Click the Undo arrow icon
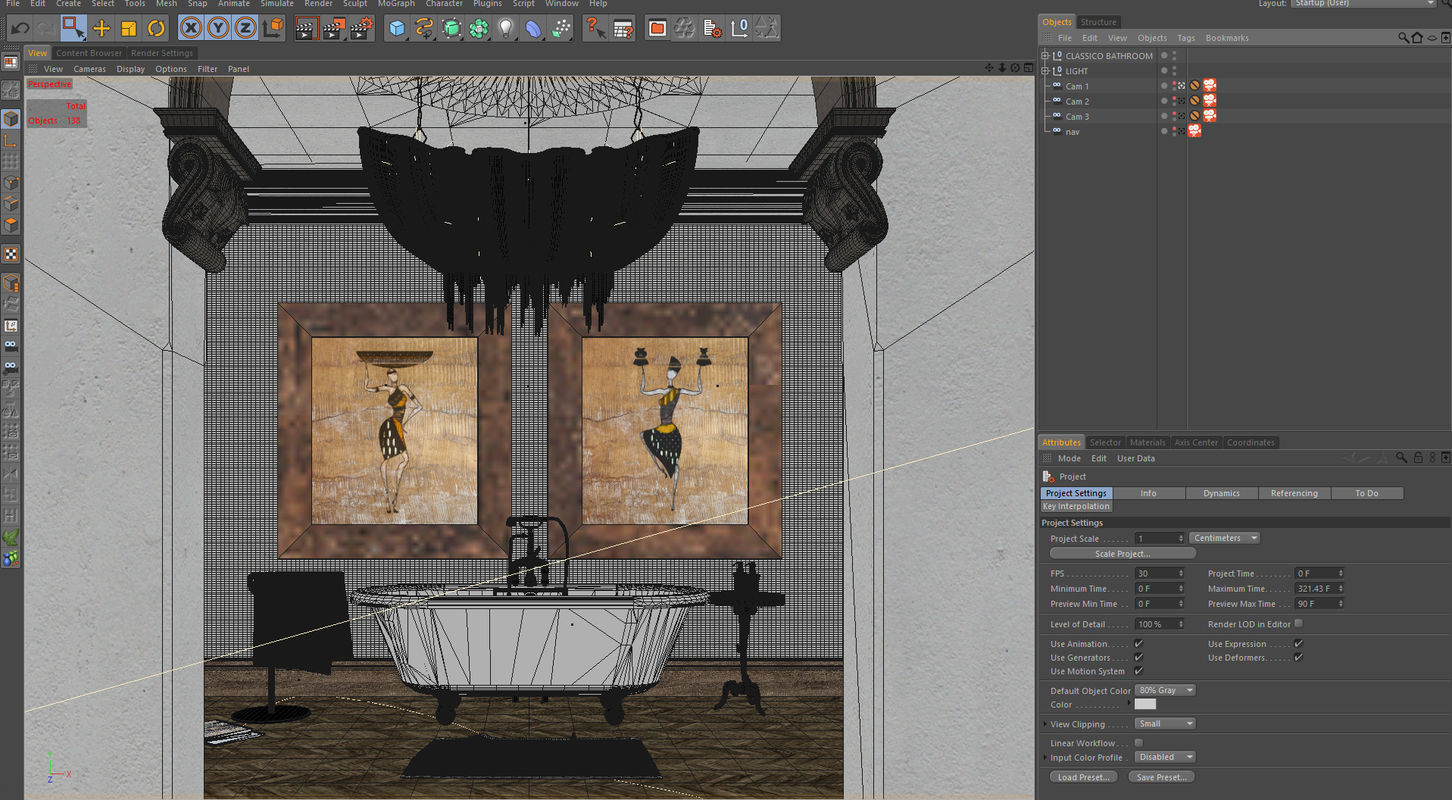This screenshot has width=1452, height=800. (x=19, y=28)
